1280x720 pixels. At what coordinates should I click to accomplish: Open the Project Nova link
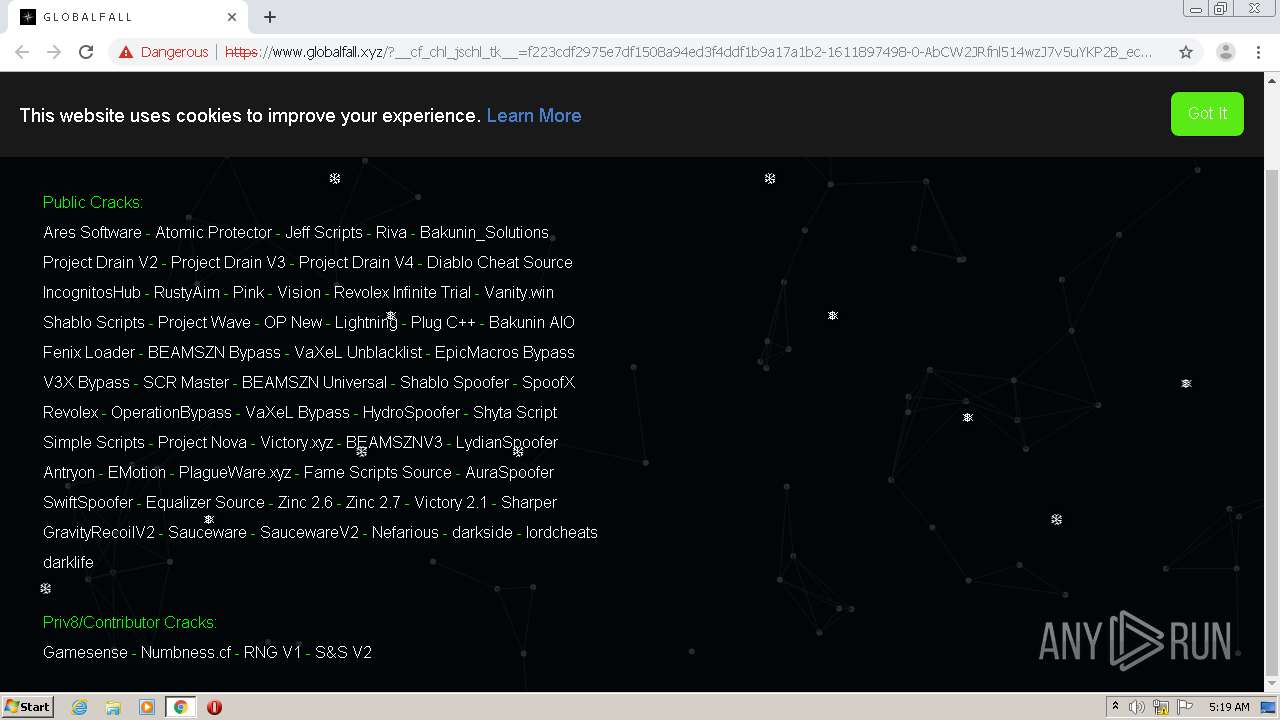tap(202, 442)
